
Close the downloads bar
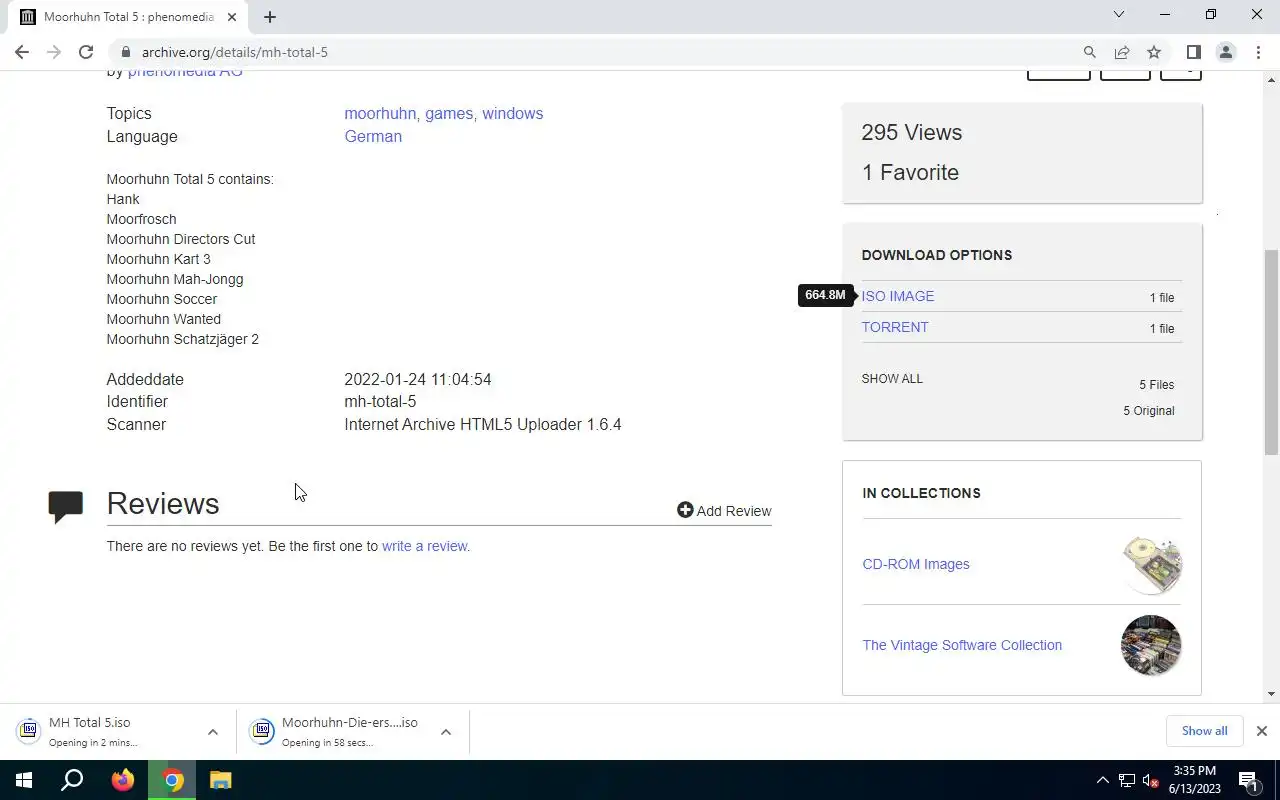[1261, 731]
